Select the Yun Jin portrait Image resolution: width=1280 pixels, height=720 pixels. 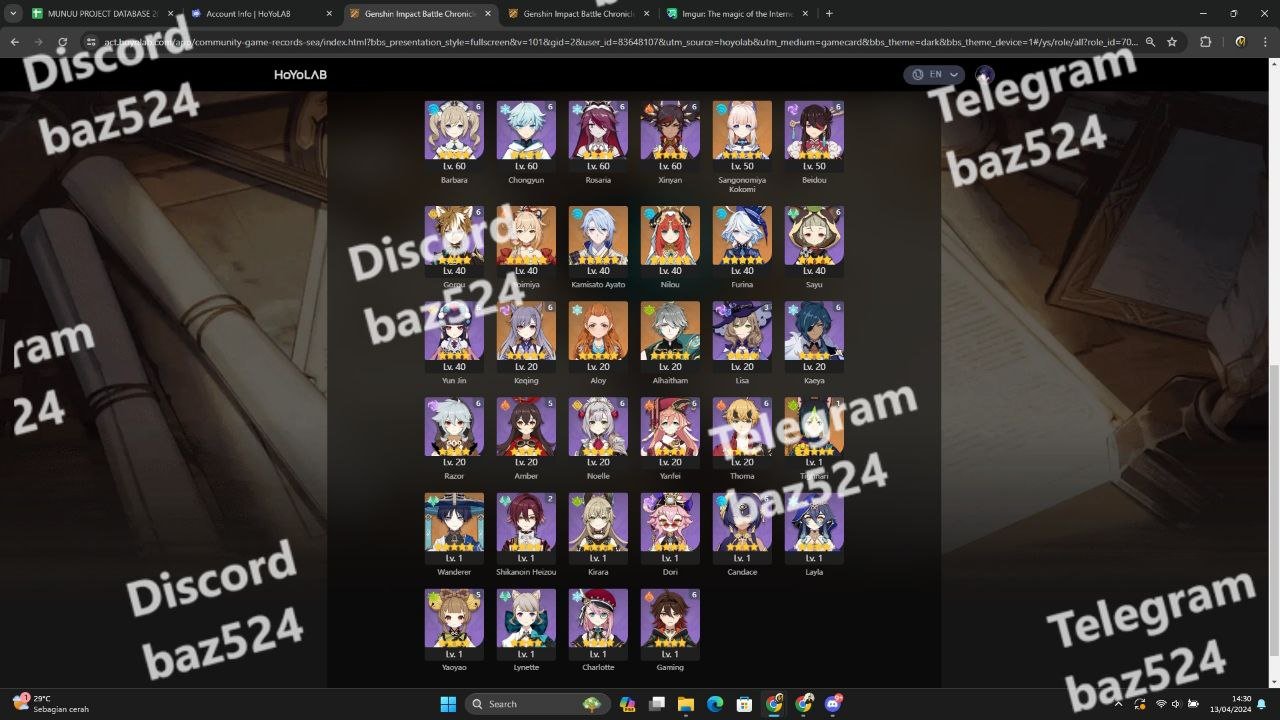click(x=454, y=338)
